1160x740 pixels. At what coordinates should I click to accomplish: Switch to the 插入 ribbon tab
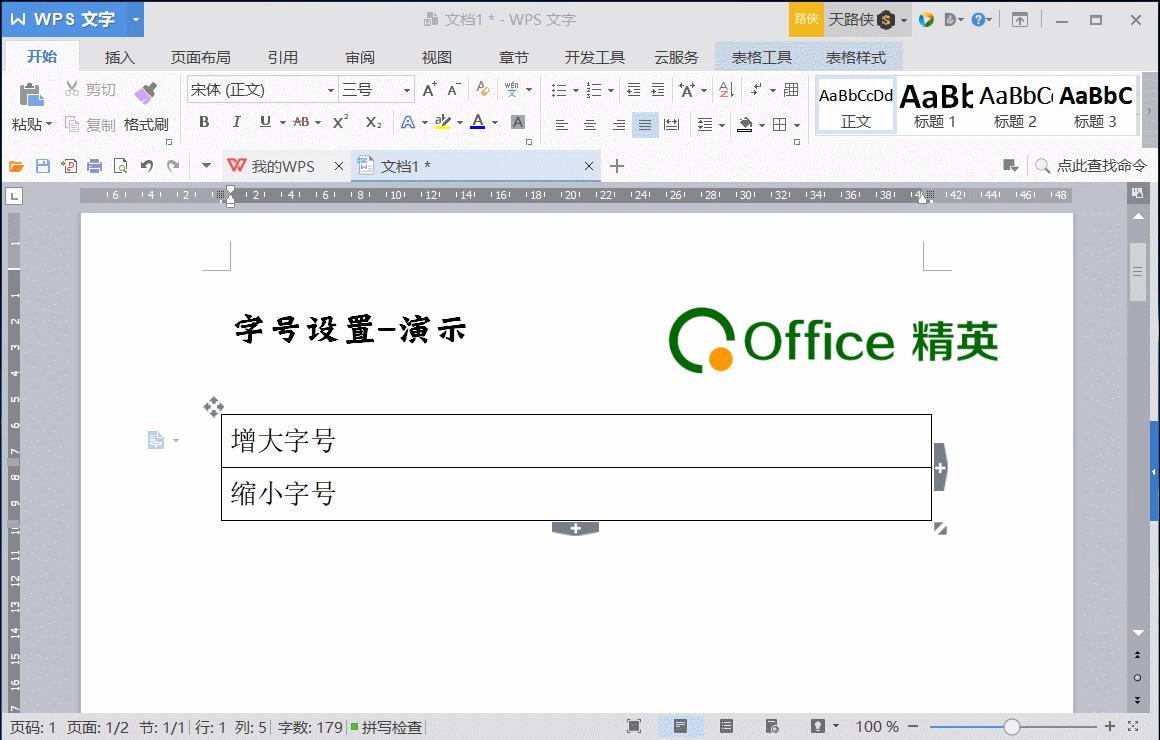coord(119,57)
